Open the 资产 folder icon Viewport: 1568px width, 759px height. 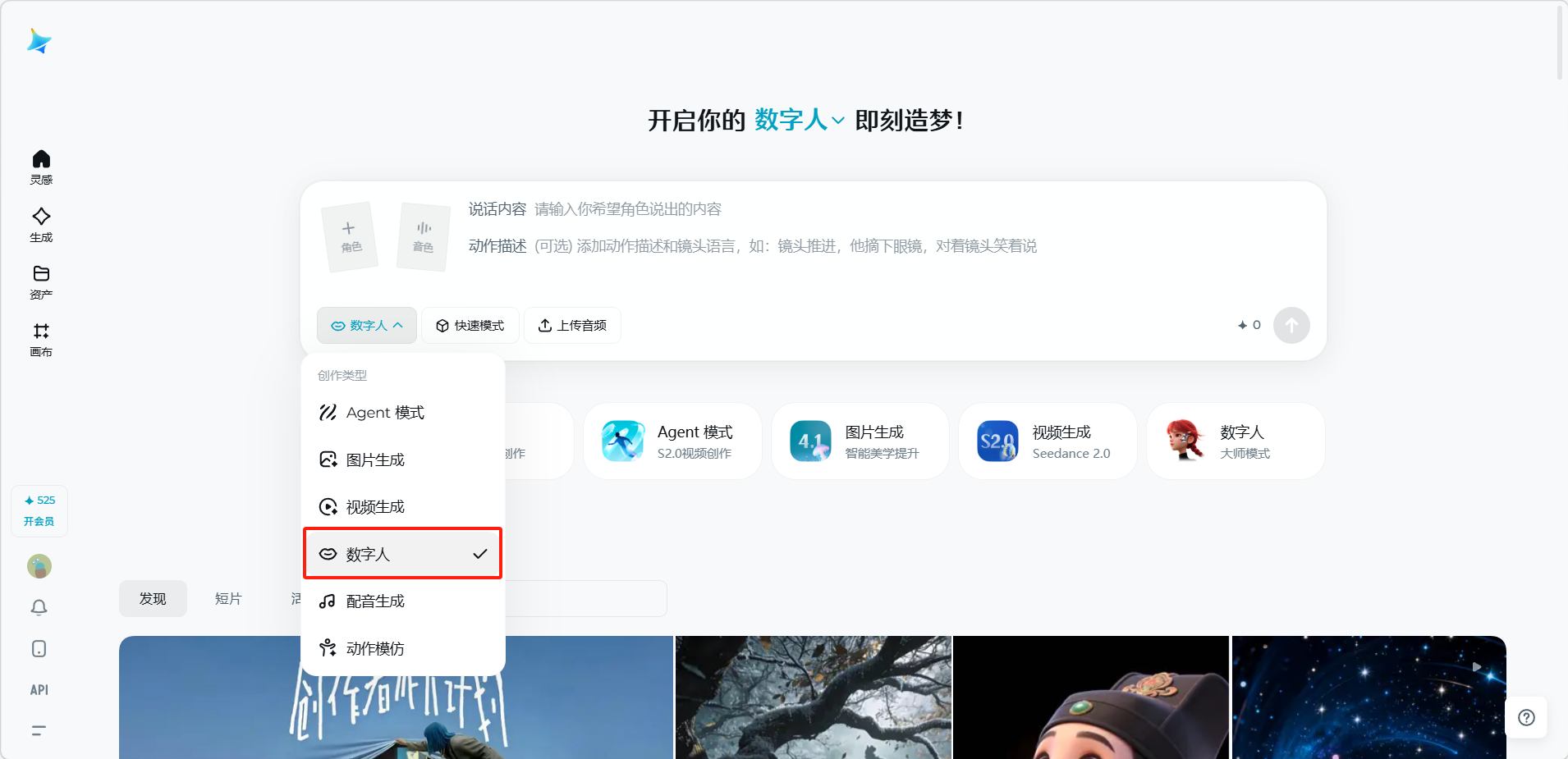tap(41, 281)
